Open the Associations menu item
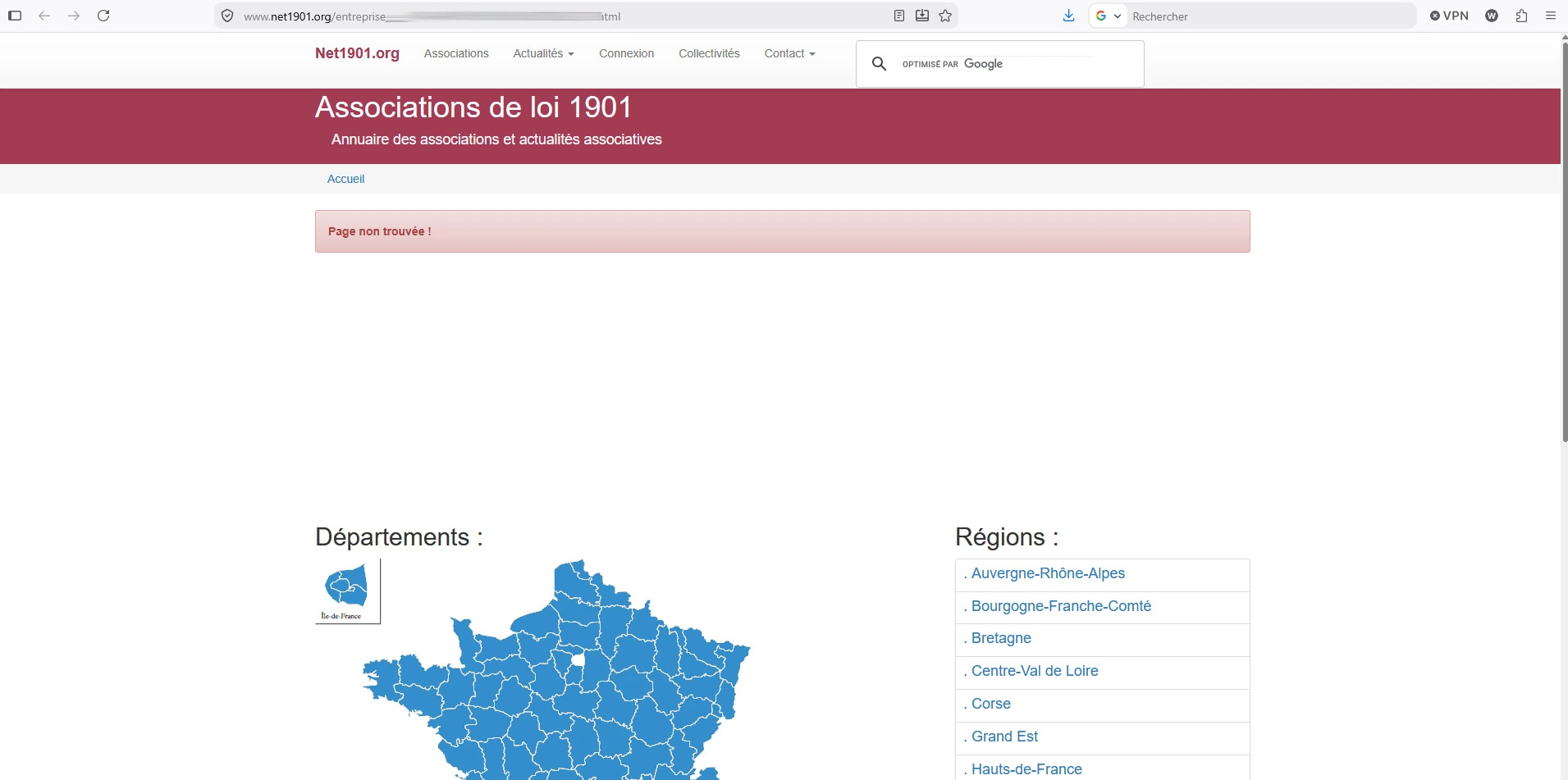The width and height of the screenshot is (1568, 780). 456,53
